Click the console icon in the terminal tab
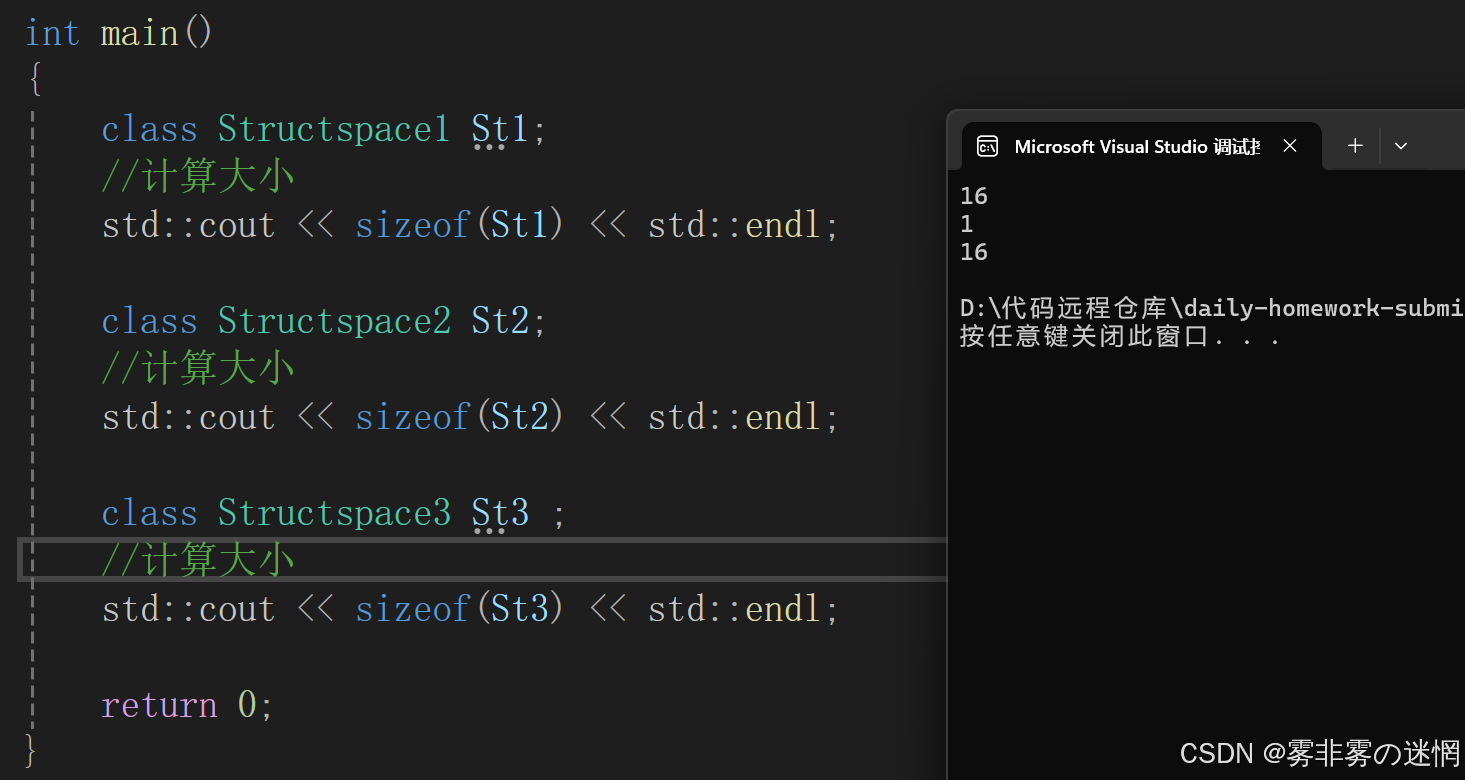Image resolution: width=1465 pixels, height=780 pixels. pyautogui.click(x=987, y=147)
